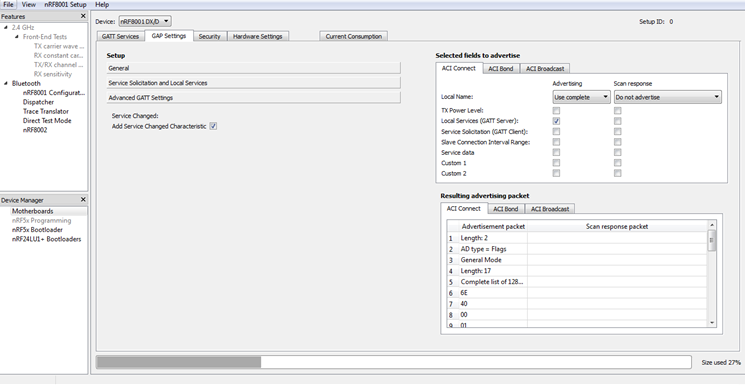Select Motherboards in Device Manager
This screenshot has height=386, width=747.
[x=32, y=211]
